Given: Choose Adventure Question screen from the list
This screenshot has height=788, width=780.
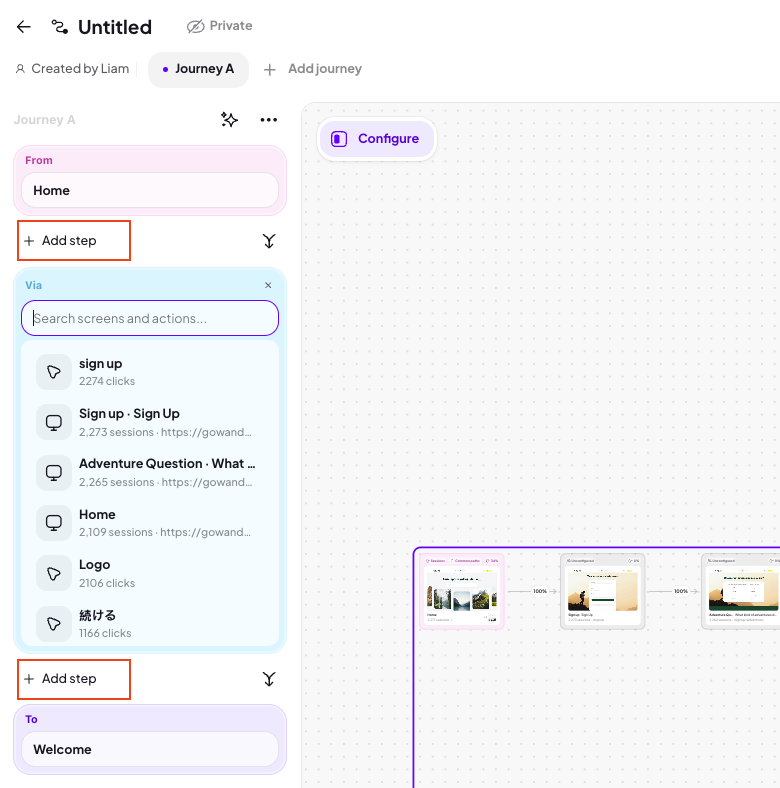Looking at the screenshot, I should [150, 472].
